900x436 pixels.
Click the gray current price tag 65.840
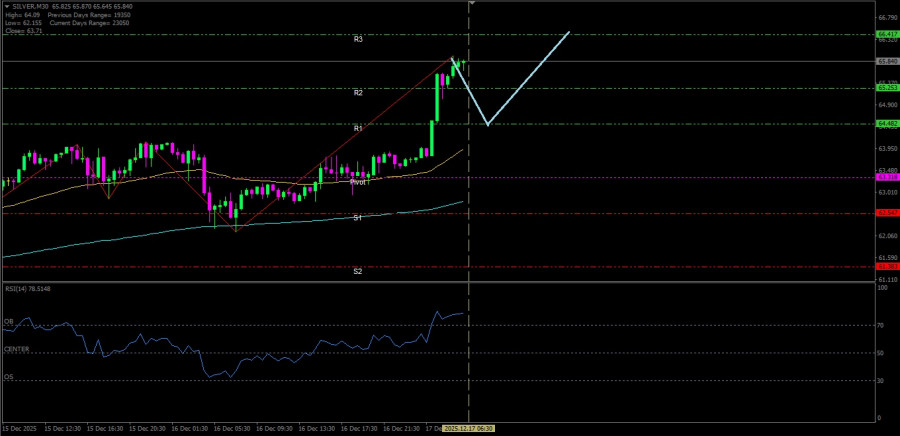tap(887, 61)
